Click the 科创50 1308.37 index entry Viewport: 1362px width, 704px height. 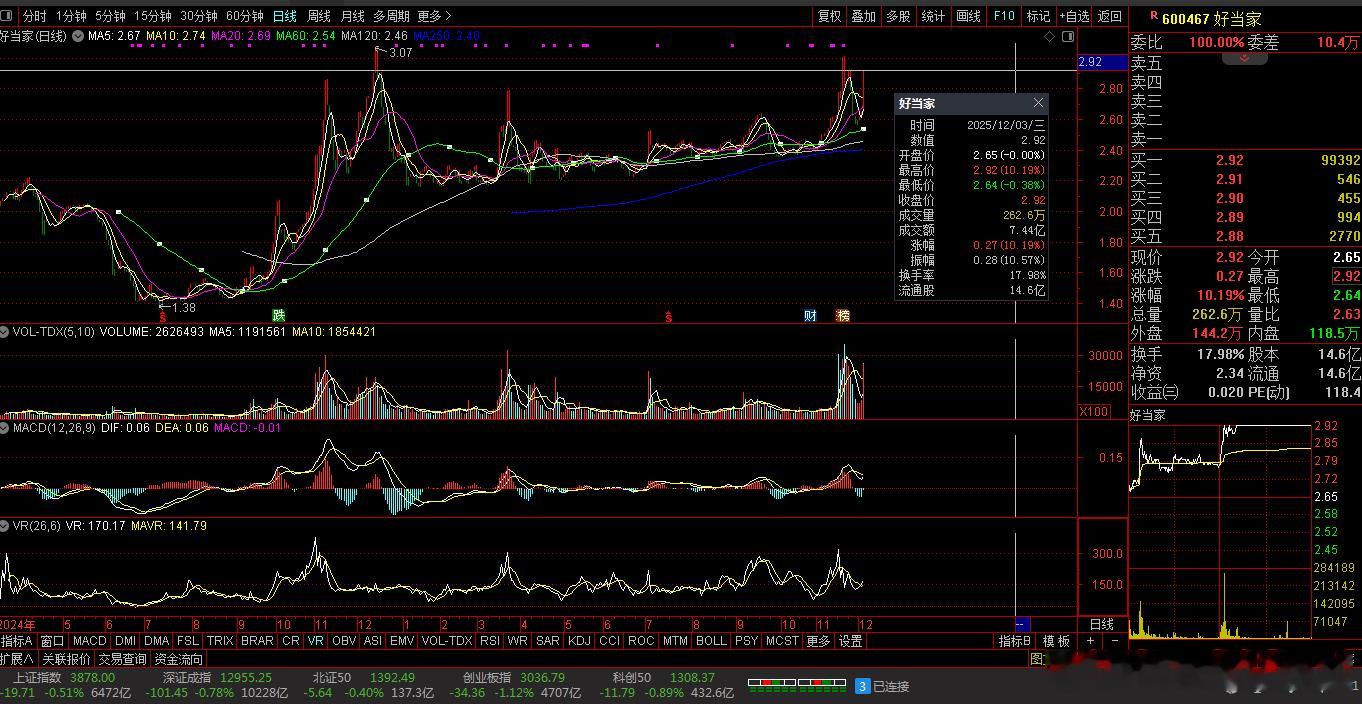point(663,677)
